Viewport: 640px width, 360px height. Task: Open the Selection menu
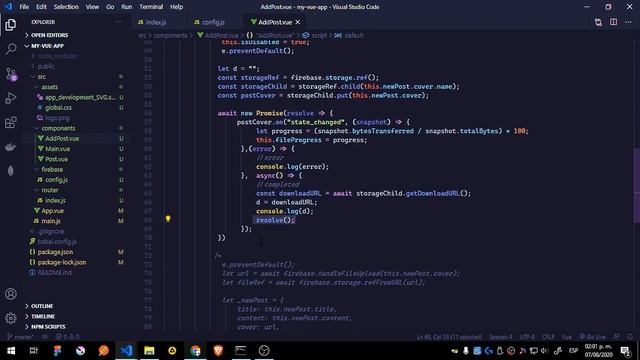(x=66, y=7)
